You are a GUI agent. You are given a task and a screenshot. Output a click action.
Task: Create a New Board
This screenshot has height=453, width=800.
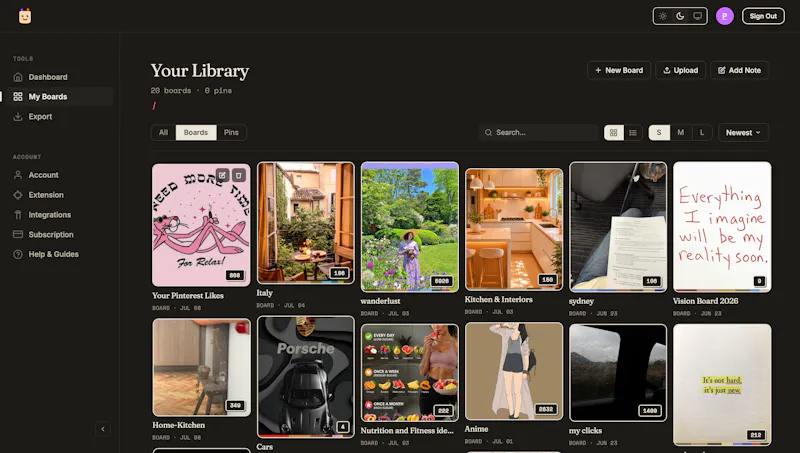pos(619,70)
